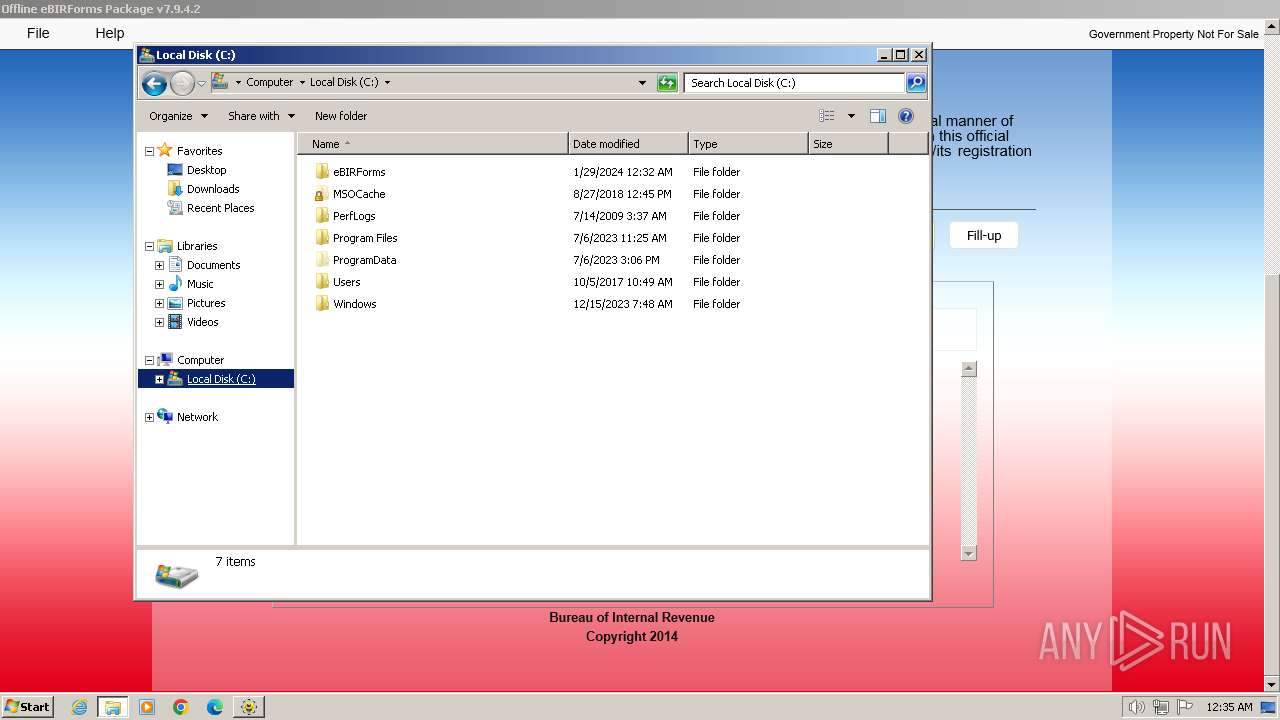Open Recent Places in Favorites
Image resolution: width=1280 pixels, height=720 pixels.
(x=221, y=208)
